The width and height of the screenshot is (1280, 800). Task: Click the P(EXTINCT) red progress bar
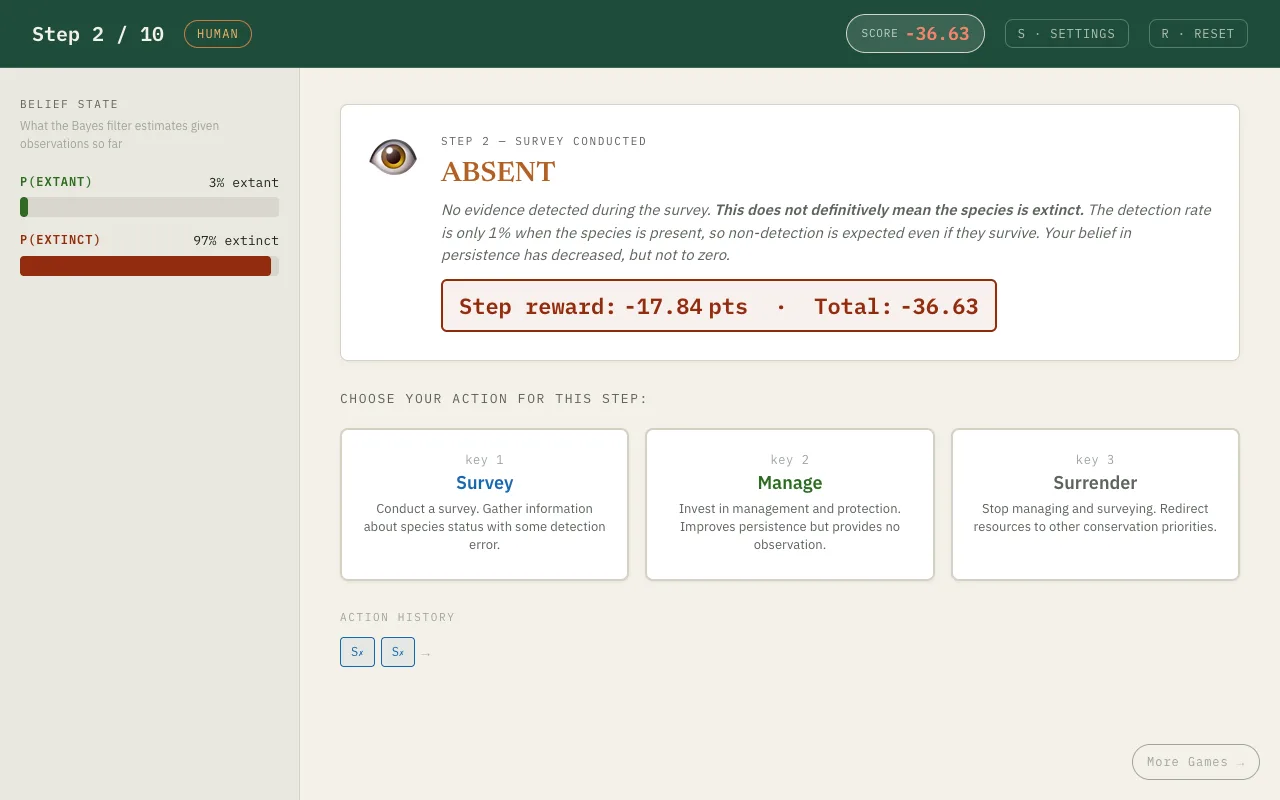click(x=149, y=266)
